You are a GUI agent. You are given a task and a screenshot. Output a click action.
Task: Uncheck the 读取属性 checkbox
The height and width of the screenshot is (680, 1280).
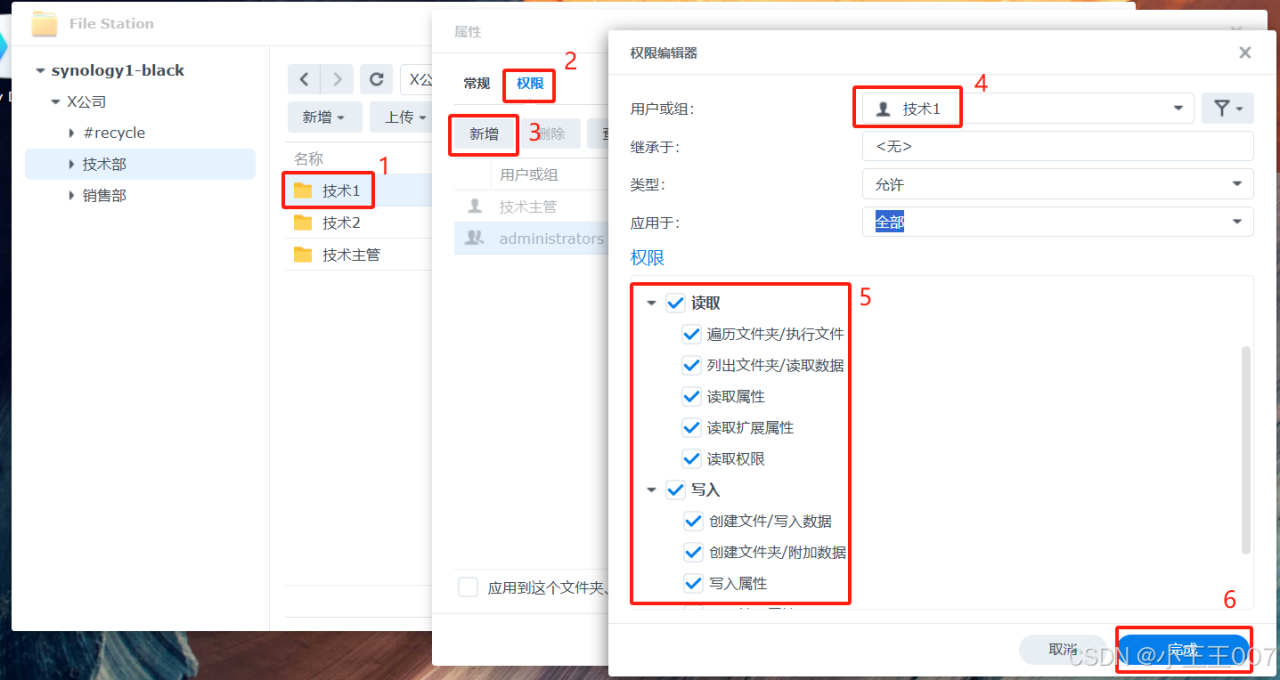pos(691,396)
